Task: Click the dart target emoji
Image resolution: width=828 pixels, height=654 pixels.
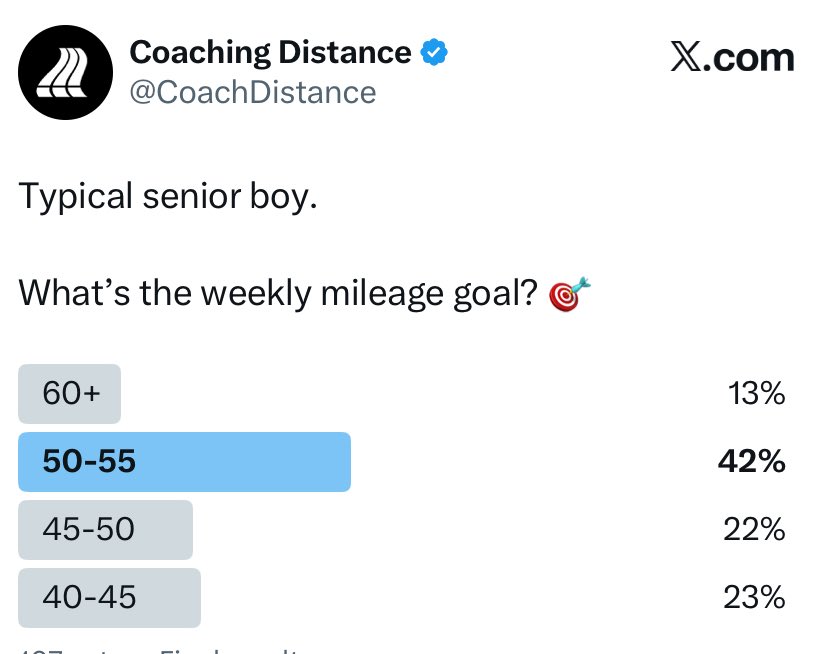Action: click(x=569, y=294)
